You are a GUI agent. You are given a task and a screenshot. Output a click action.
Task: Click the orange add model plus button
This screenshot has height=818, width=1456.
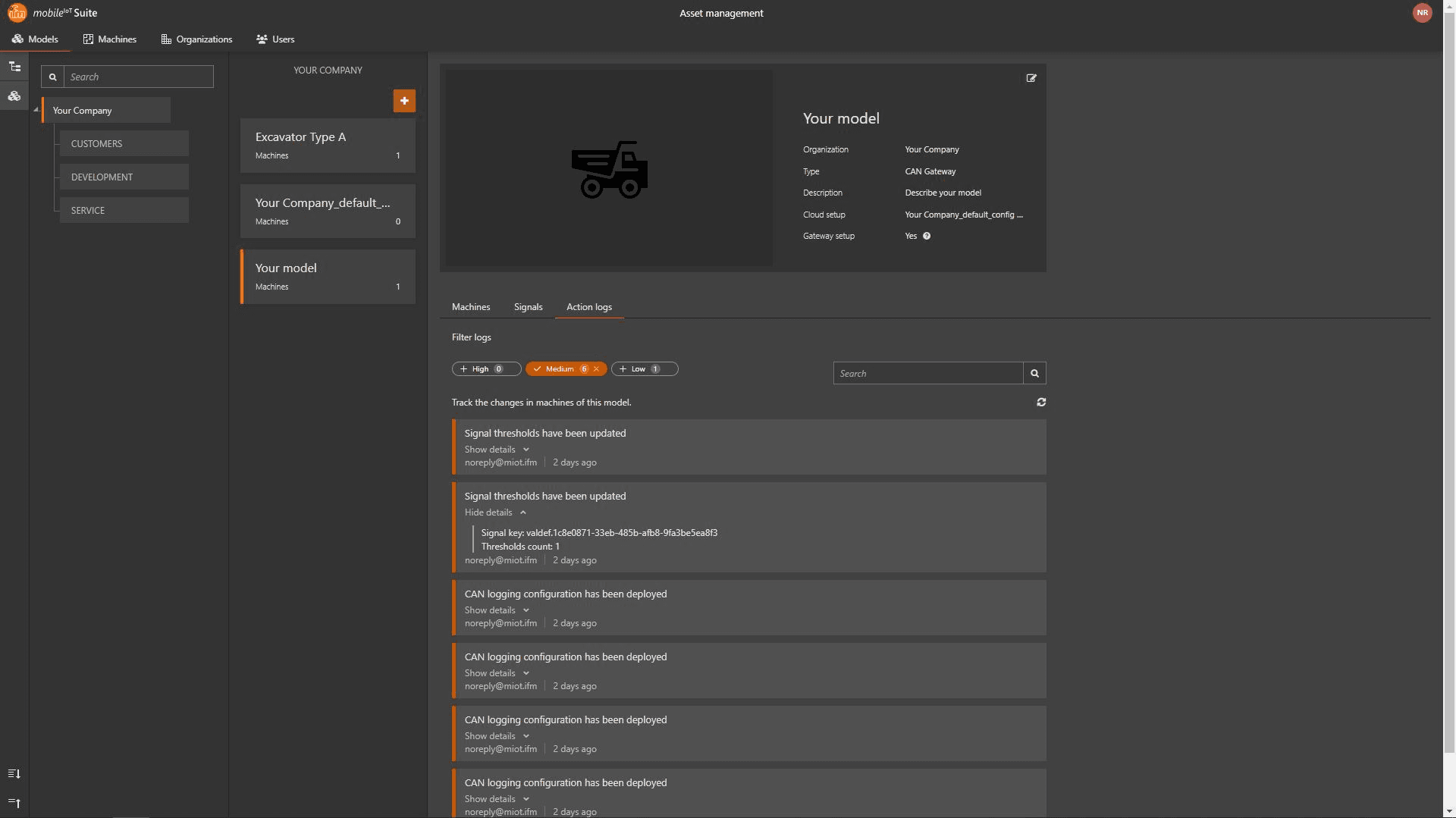point(404,101)
